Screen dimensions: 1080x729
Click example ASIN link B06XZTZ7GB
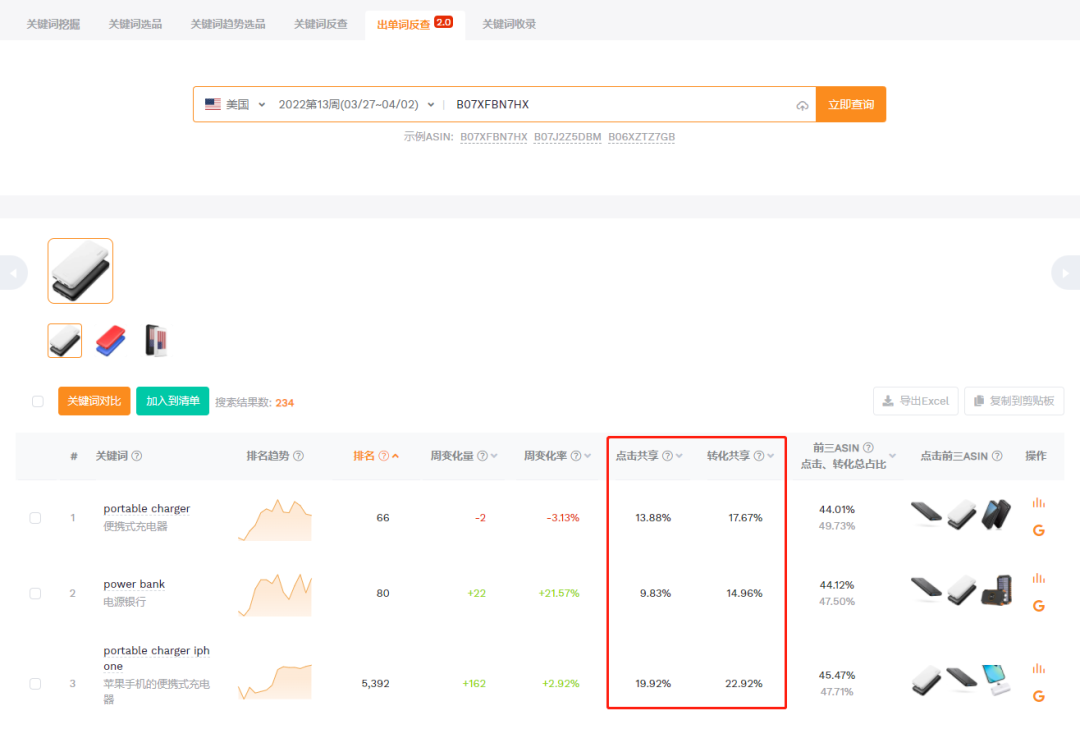(641, 137)
